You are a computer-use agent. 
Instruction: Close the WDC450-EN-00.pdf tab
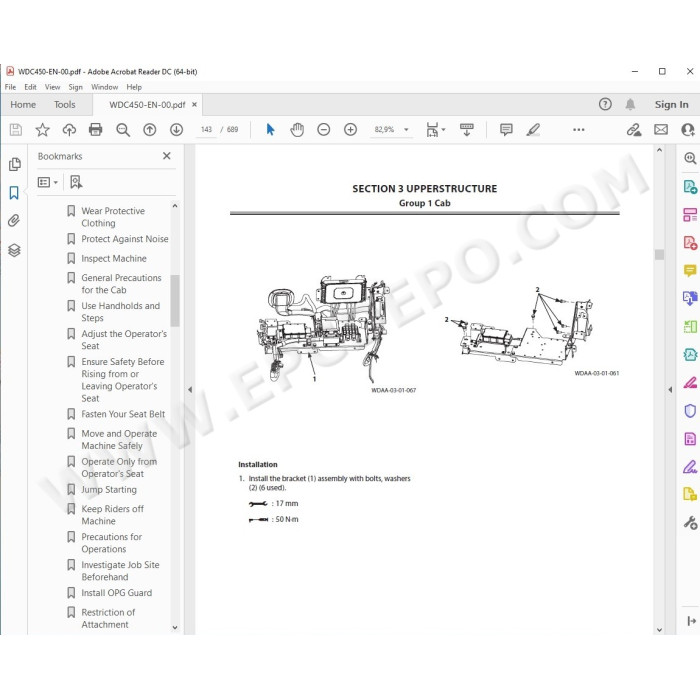coord(194,104)
